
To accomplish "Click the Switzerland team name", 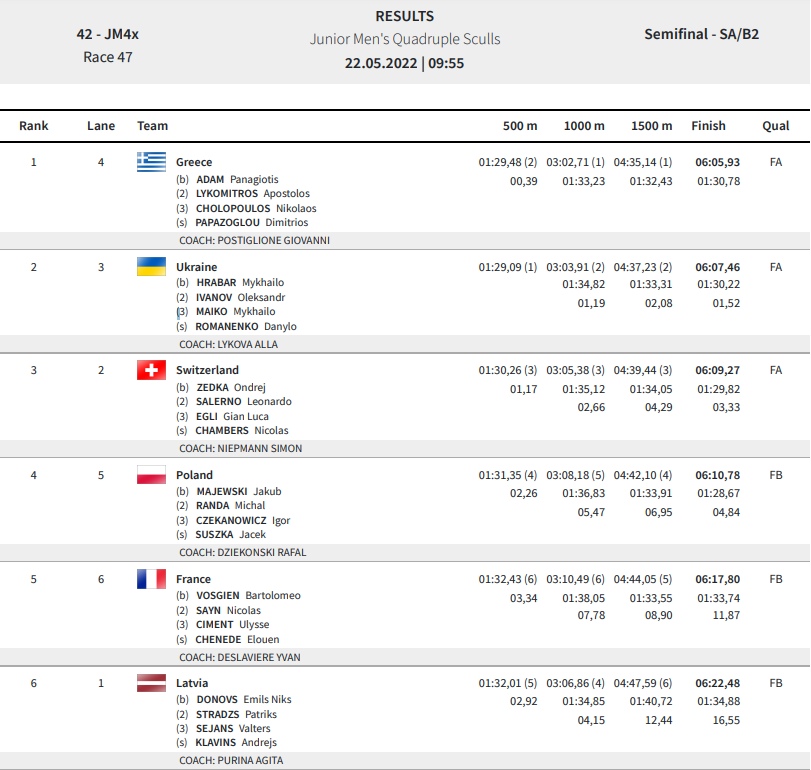I will (207, 370).
